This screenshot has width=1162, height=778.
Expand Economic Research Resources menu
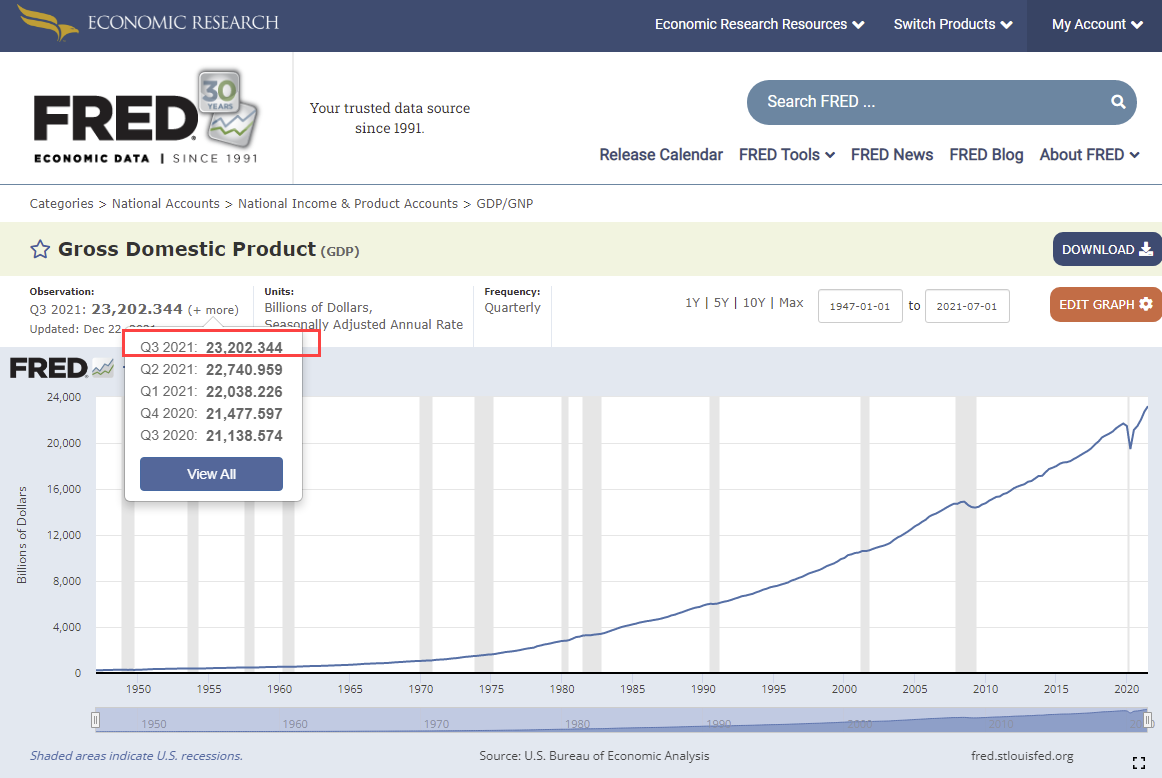coord(759,24)
